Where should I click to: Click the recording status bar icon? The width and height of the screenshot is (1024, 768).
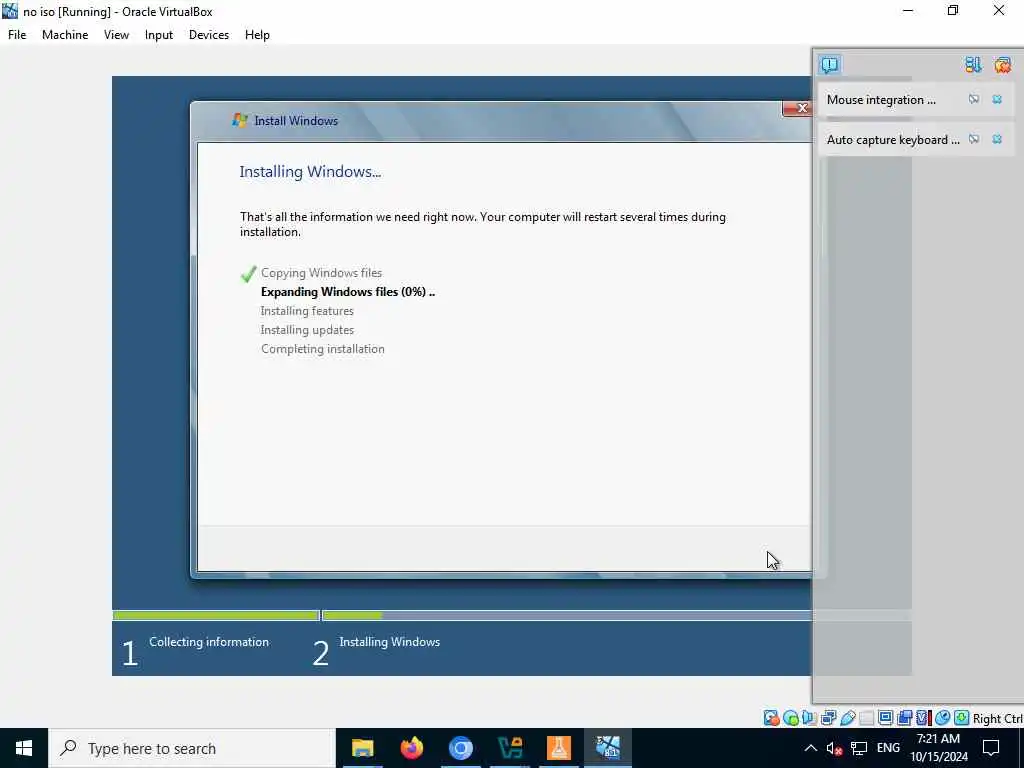click(x=904, y=718)
